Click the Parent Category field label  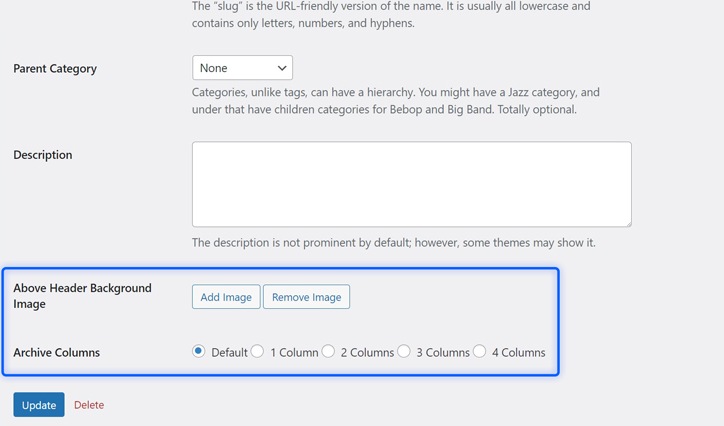point(55,69)
